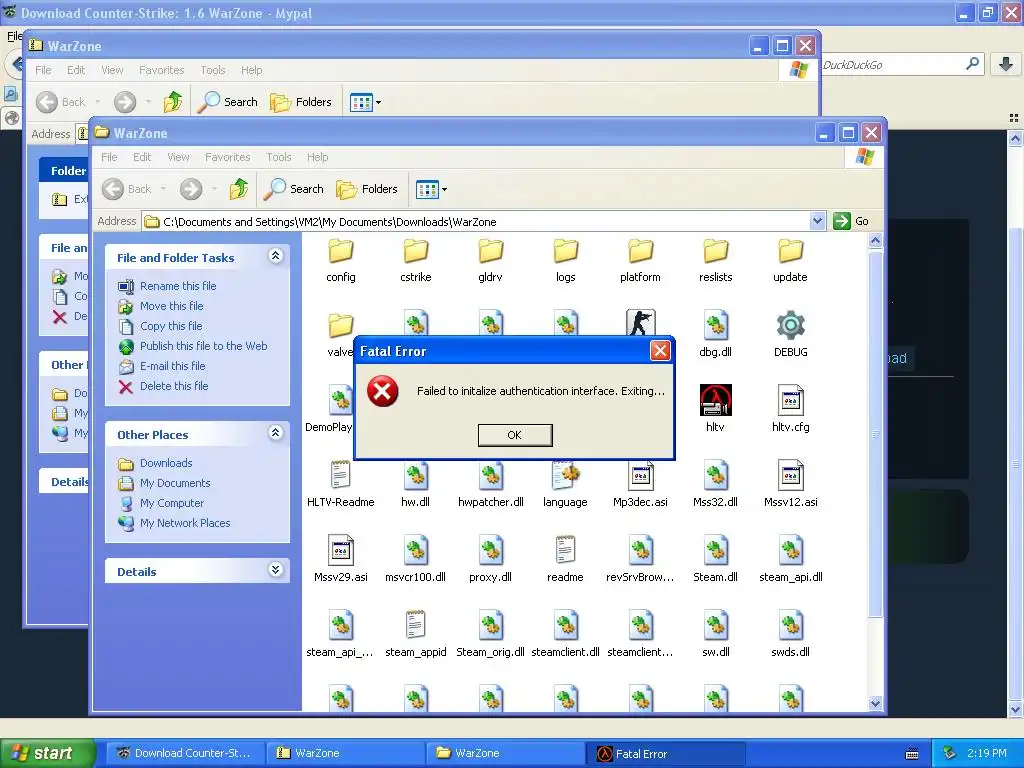Open Tools menu in front WarZone window
Screen dimensions: 1024x768
coord(279,157)
